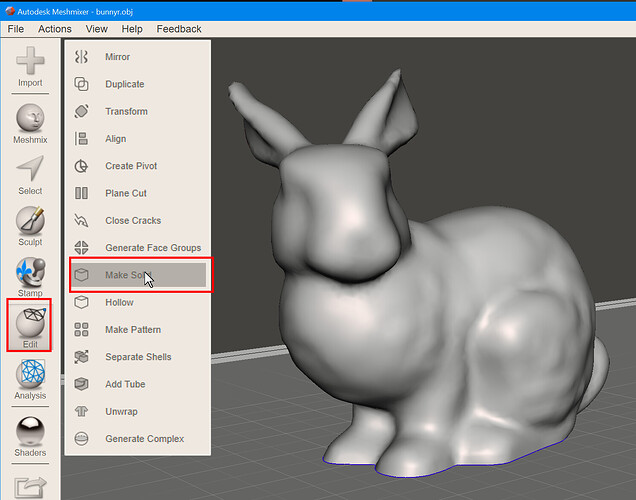The width and height of the screenshot is (636, 500).
Task: Click the Import plus icon
Action: (30, 61)
